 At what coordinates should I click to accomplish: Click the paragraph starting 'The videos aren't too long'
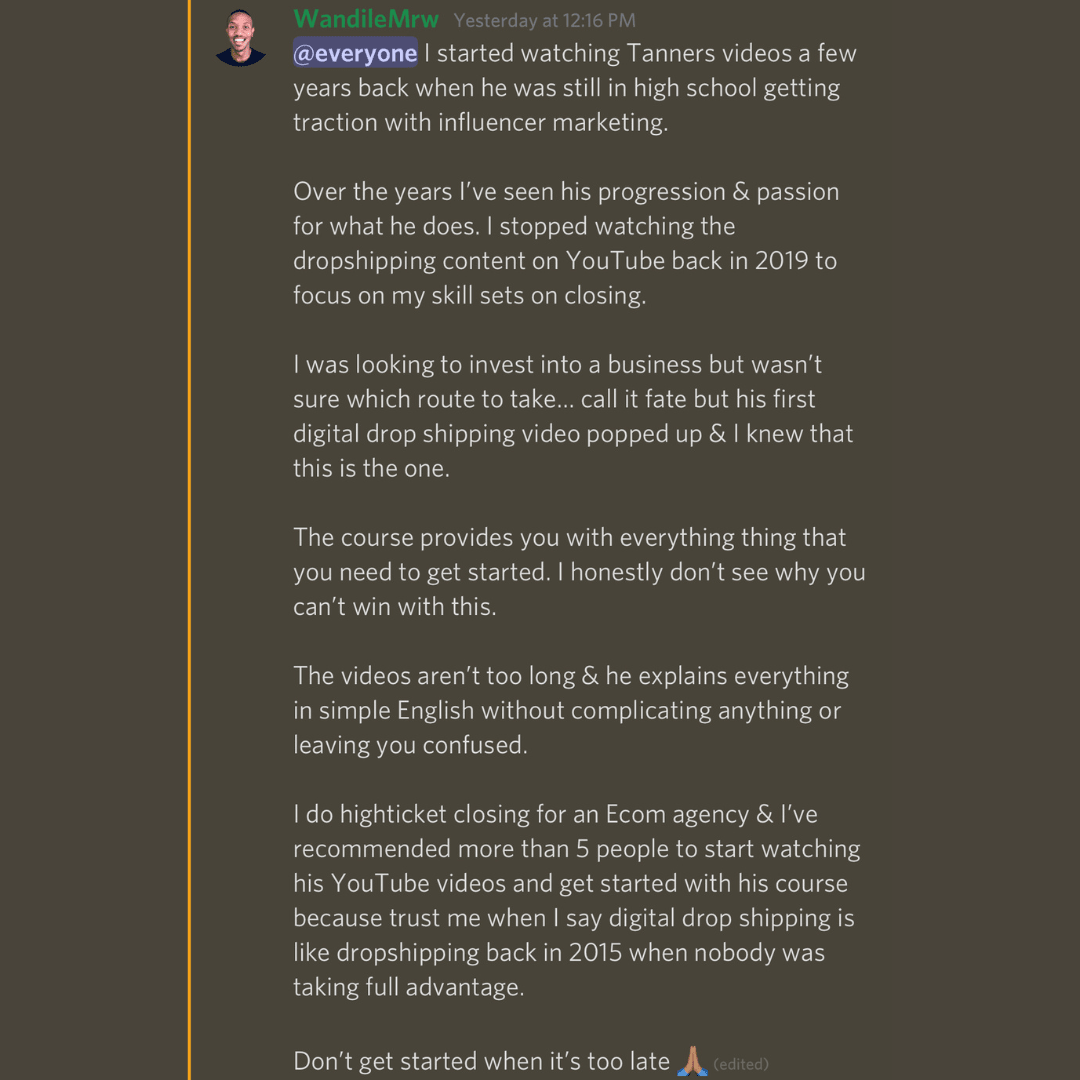tap(571, 710)
